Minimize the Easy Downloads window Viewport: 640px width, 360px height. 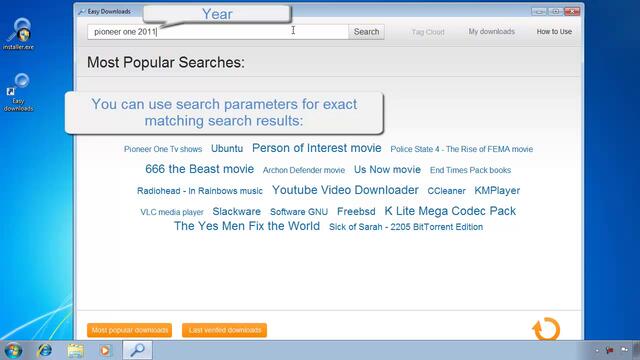tap(539, 11)
